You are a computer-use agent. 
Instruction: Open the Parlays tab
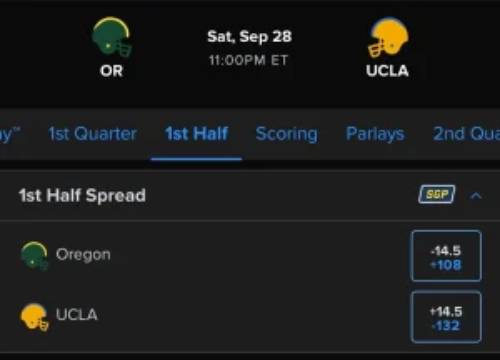pyautogui.click(x=375, y=135)
